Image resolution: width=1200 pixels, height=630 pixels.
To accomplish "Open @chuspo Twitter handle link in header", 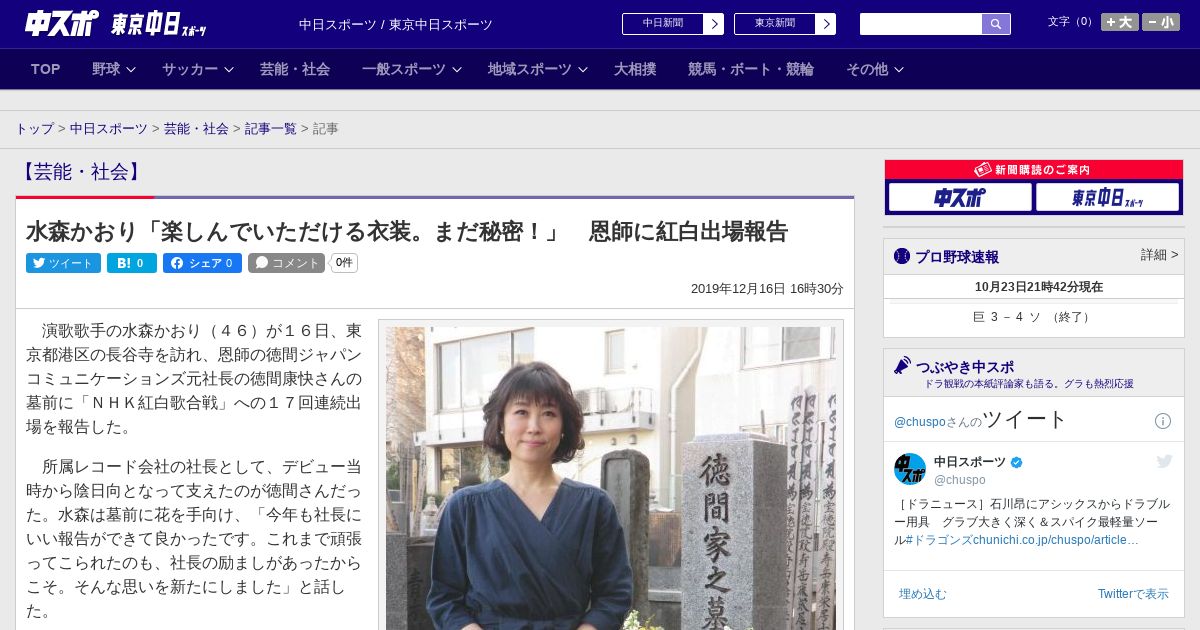I will 919,422.
